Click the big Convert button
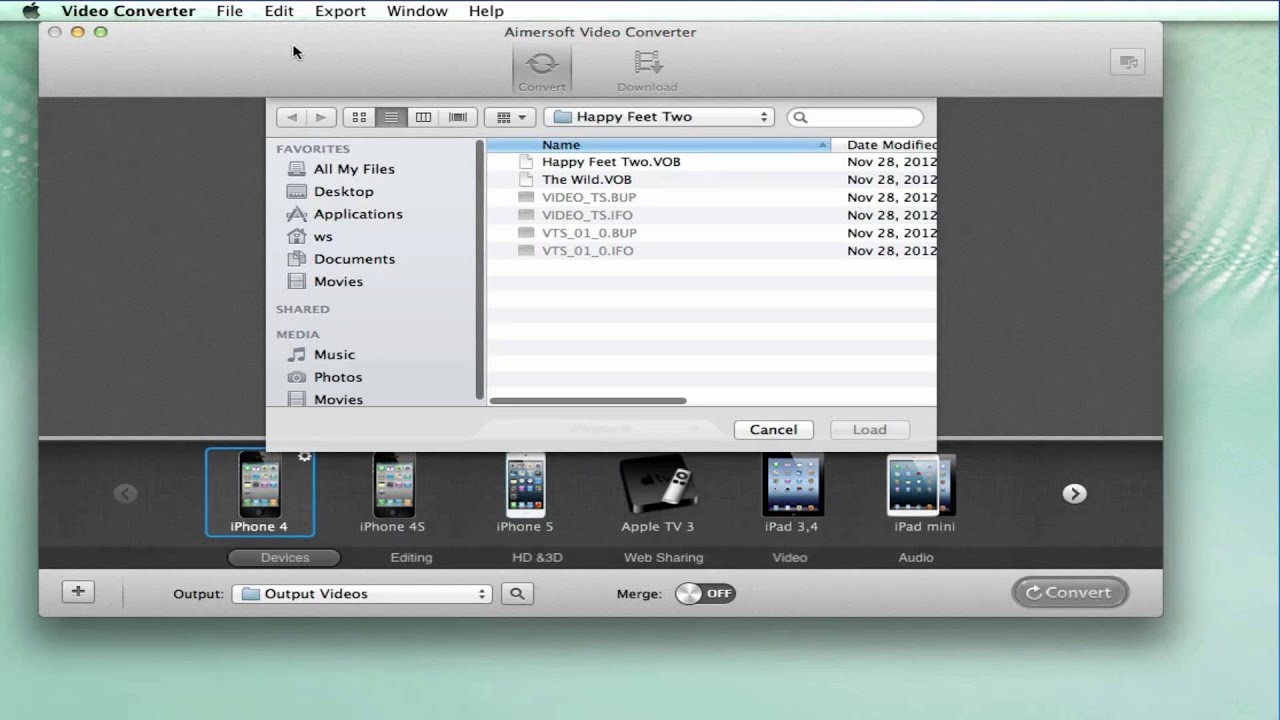Viewport: 1280px width, 720px height. [x=1070, y=593]
